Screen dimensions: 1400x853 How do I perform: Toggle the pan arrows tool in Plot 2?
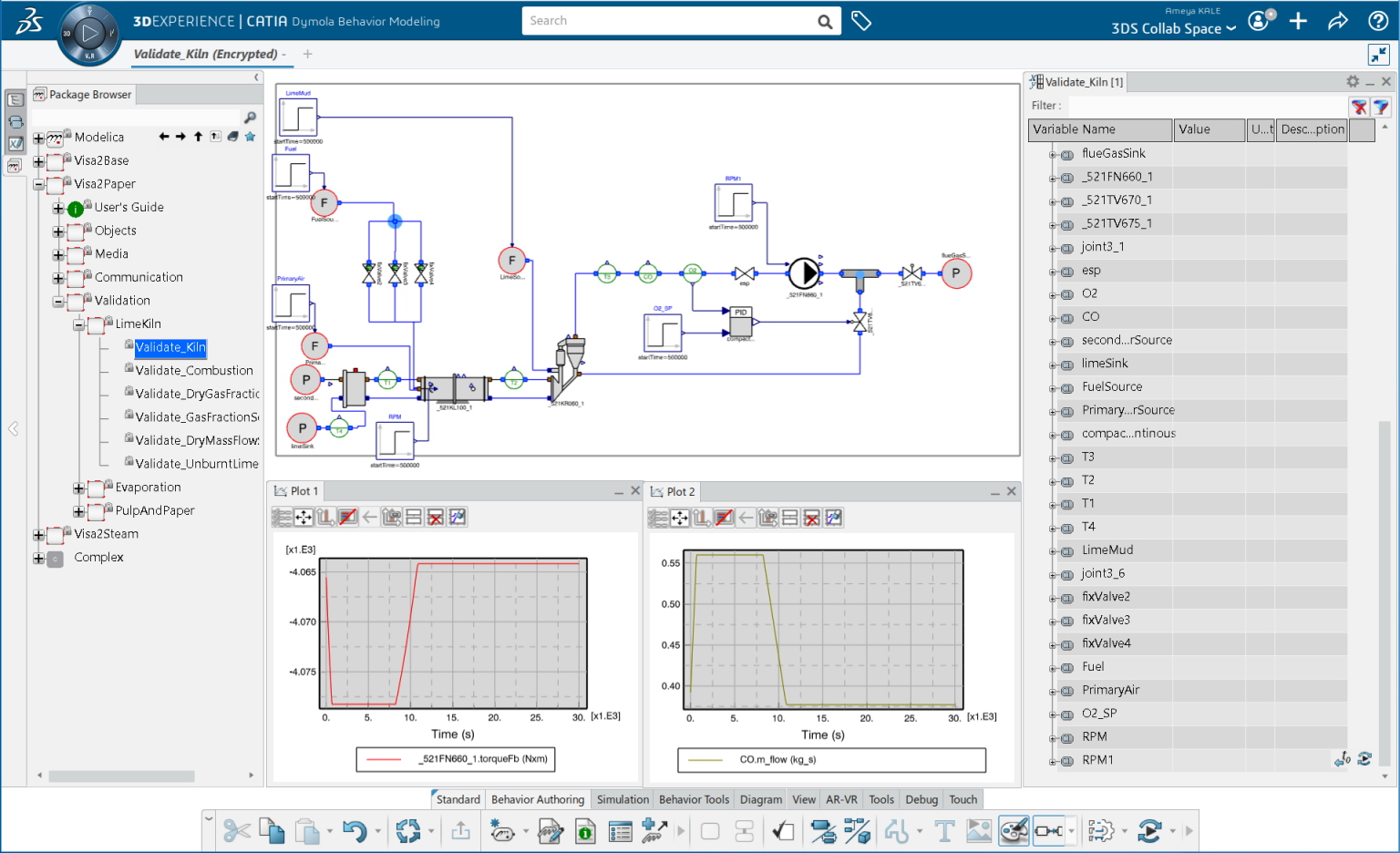click(x=680, y=518)
